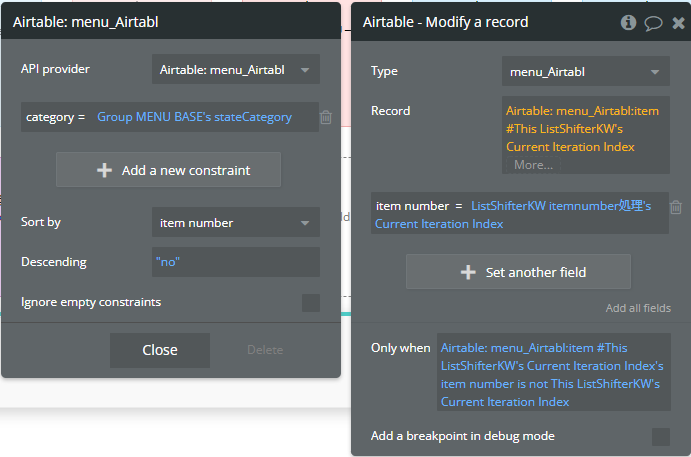The height and width of the screenshot is (457, 691).
Task: Delete the item number field with trash icon
Action: (676, 207)
